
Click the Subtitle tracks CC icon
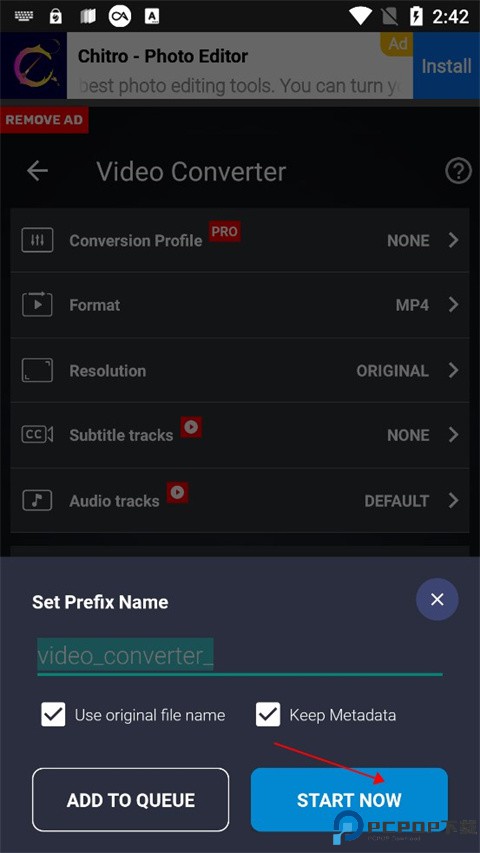(37, 434)
